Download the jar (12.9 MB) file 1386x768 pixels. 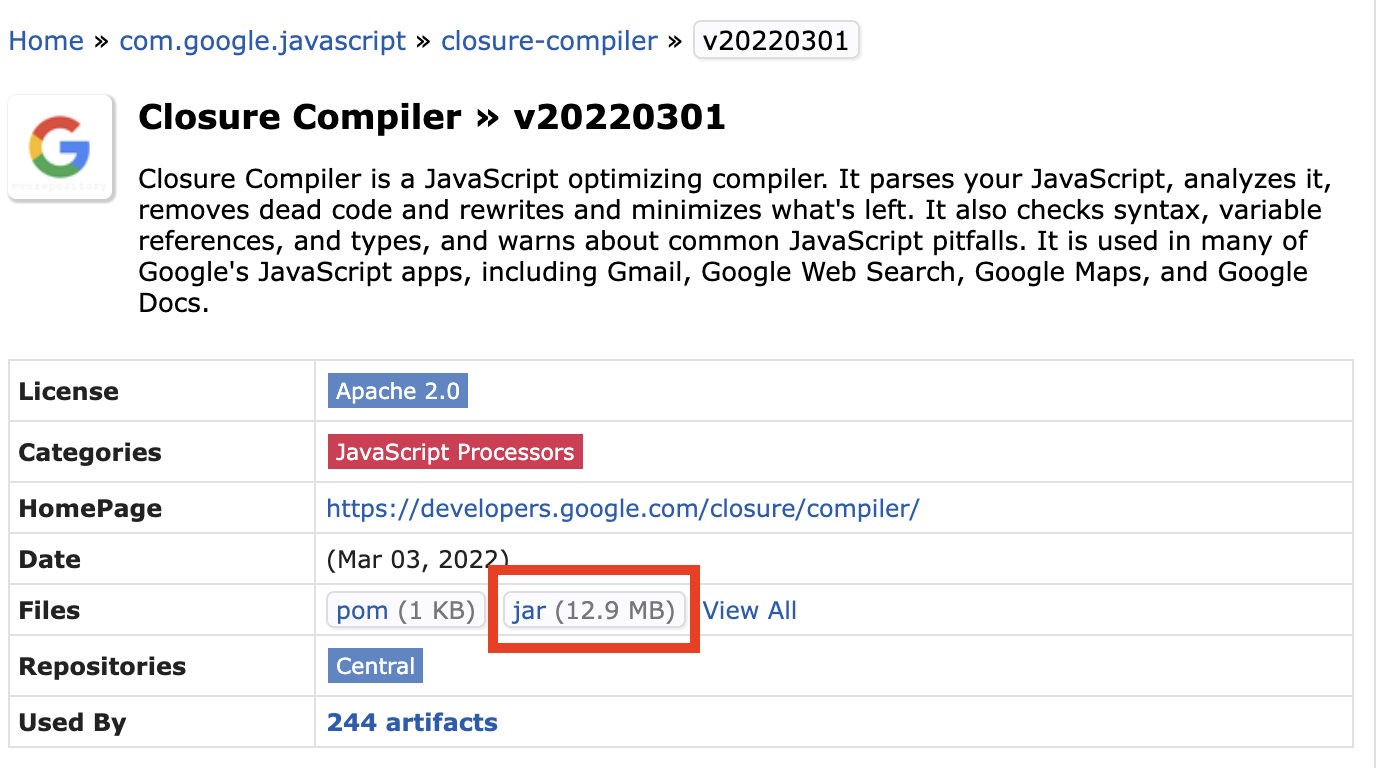point(594,610)
